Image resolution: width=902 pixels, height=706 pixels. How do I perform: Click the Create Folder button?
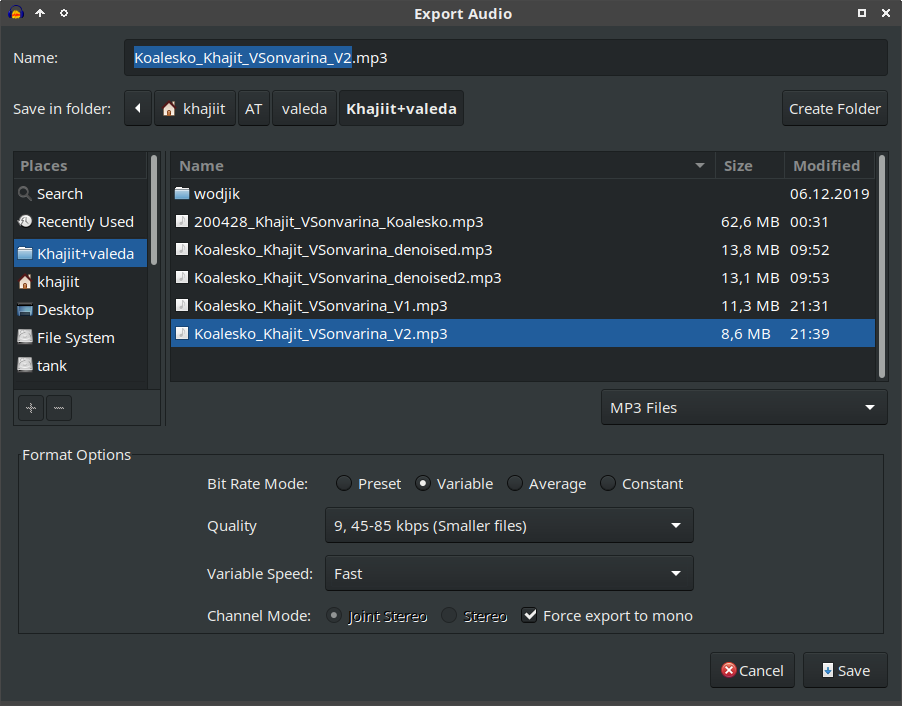click(x=834, y=109)
